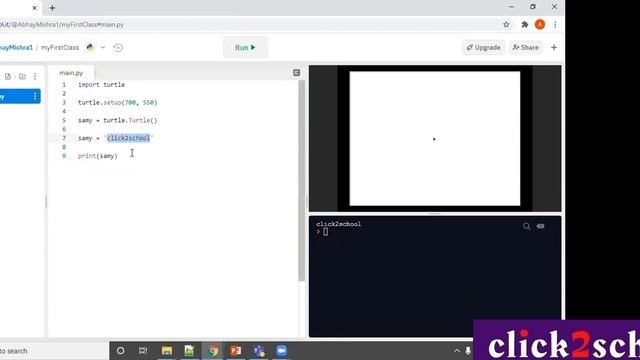Switch to Chrome on taskbar
Screen dimensions: 640x360
(x=213, y=351)
